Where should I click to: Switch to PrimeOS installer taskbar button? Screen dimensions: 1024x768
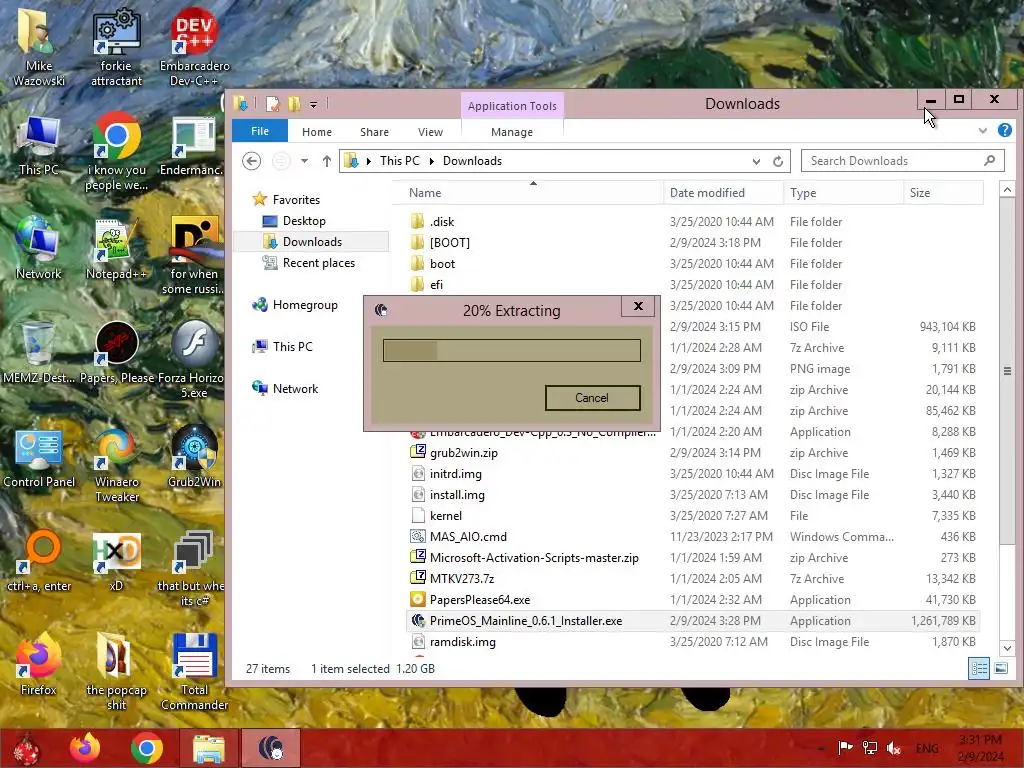[x=271, y=748]
